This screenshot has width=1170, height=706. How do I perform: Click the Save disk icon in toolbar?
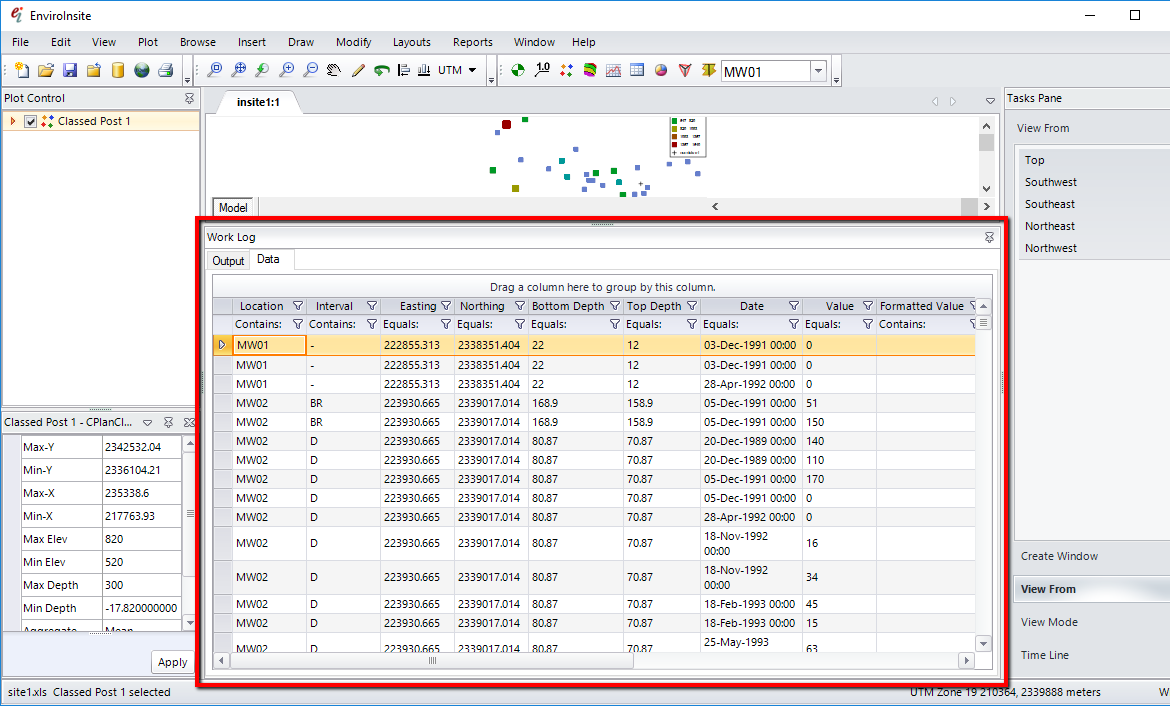point(70,70)
